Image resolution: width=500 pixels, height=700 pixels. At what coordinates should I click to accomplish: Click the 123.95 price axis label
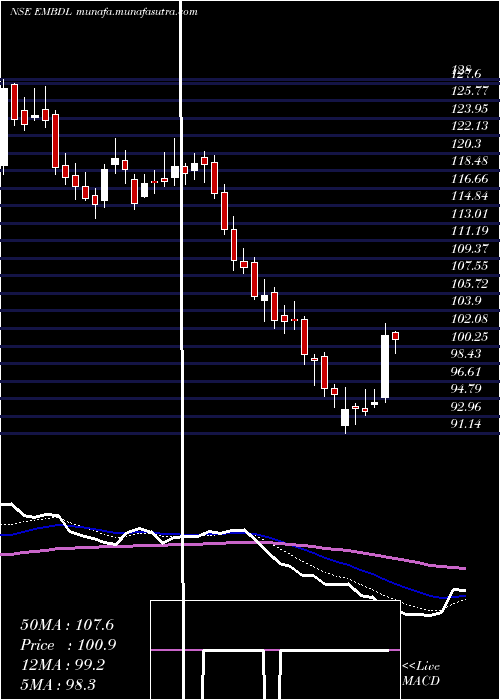point(469,109)
